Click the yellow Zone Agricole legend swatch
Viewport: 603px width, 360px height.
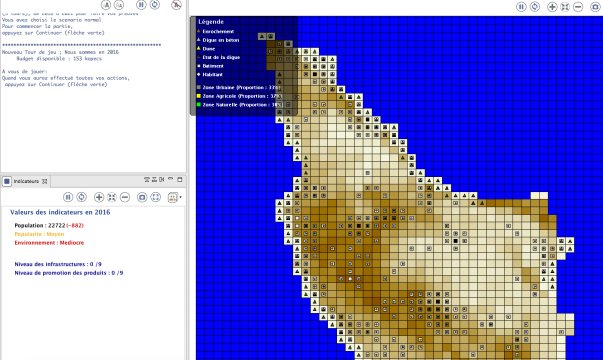199,96
